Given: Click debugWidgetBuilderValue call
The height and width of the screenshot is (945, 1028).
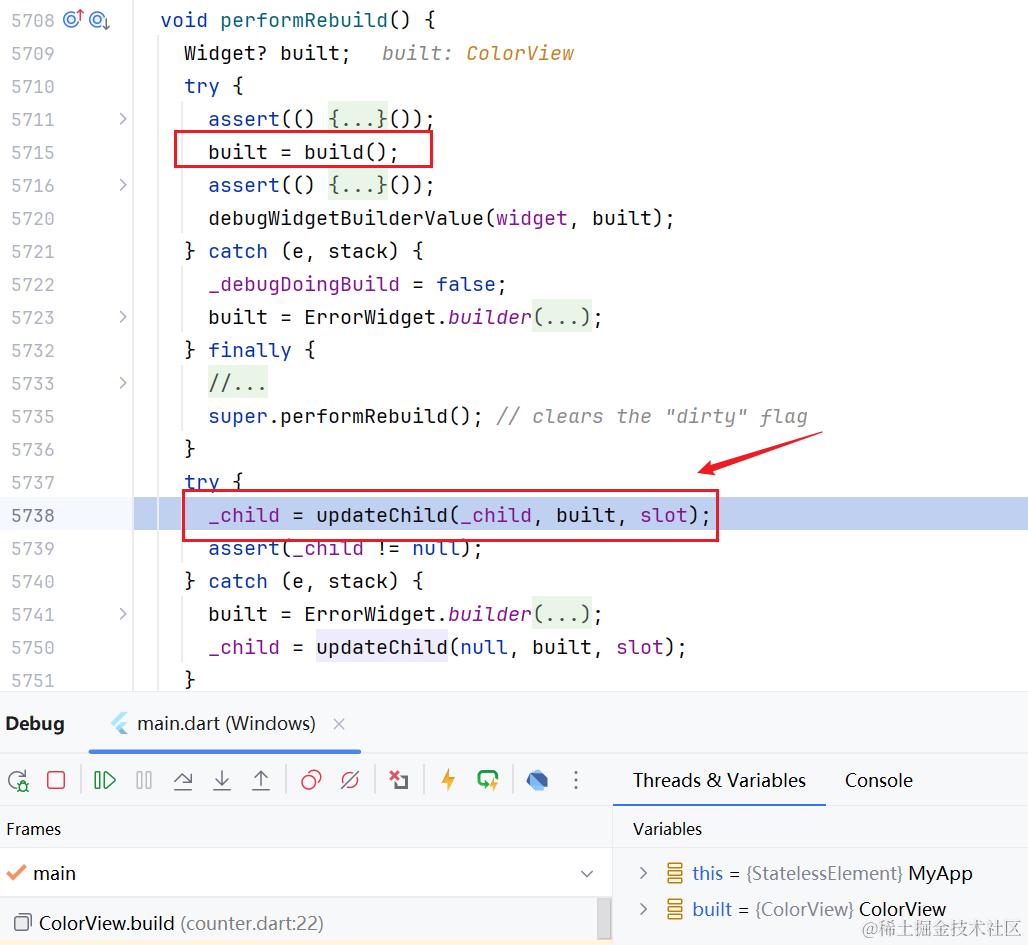Looking at the screenshot, I should point(441,218).
